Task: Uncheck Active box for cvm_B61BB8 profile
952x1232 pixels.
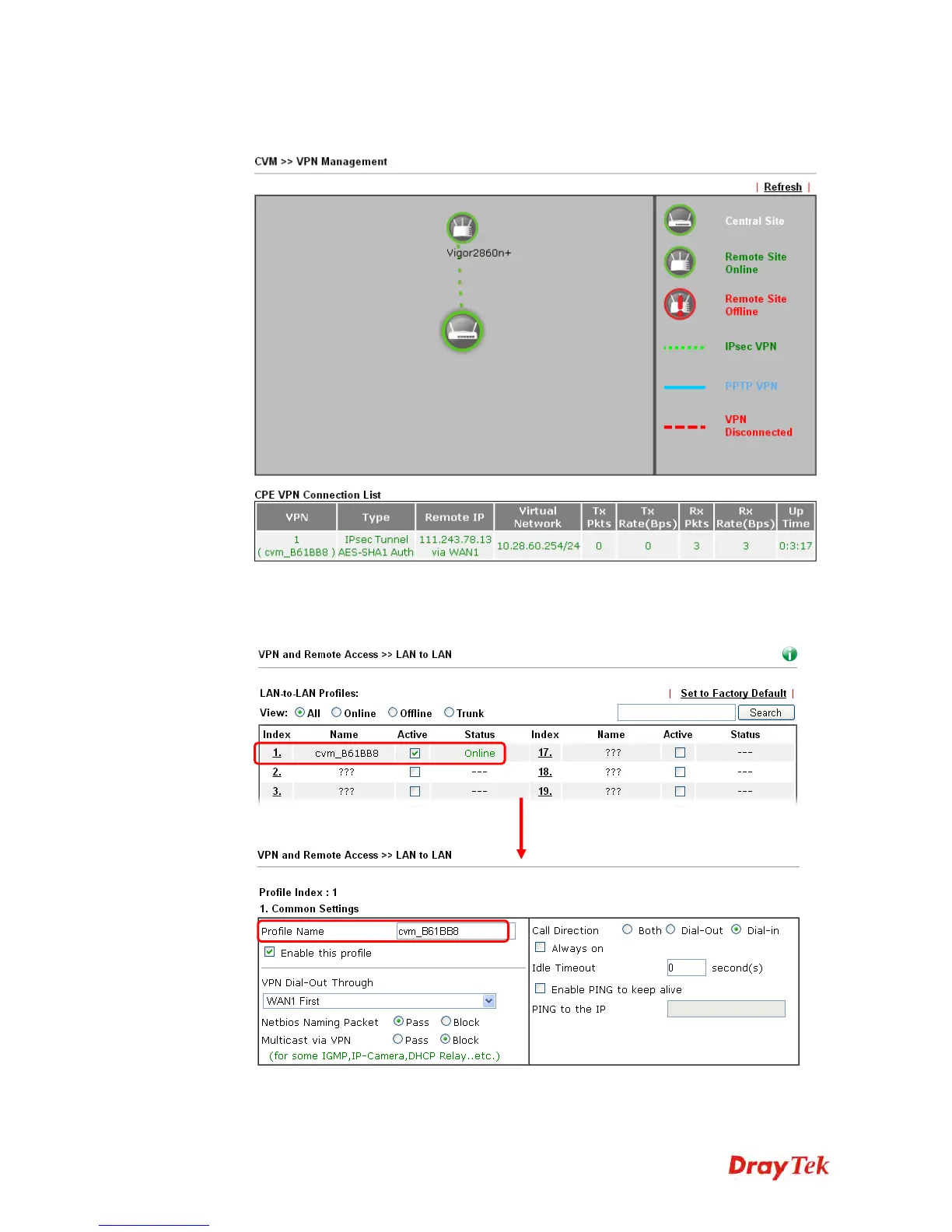Action: click(415, 753)
